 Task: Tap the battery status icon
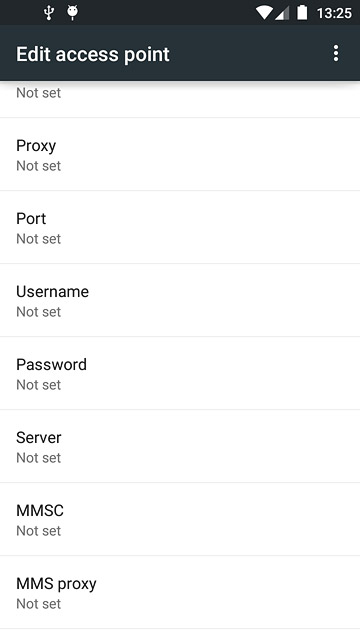click(x=302, y=13)
